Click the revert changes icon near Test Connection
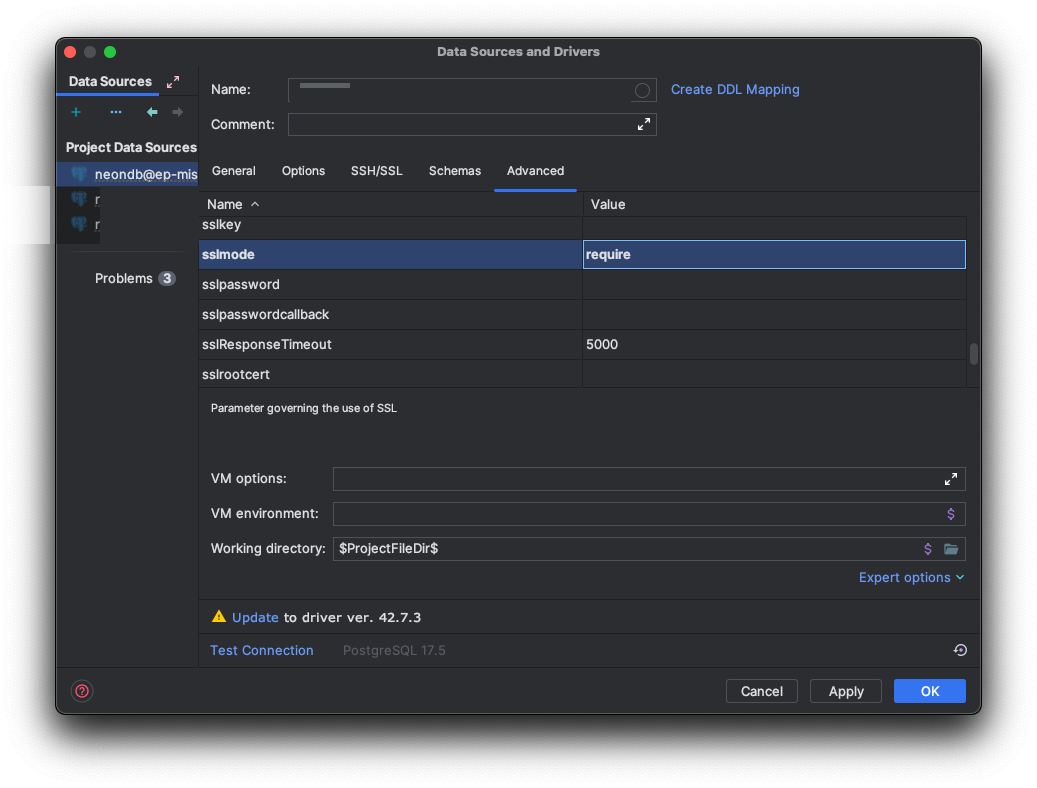Viewport: 1037px width, 788px height. coord(960,650)
